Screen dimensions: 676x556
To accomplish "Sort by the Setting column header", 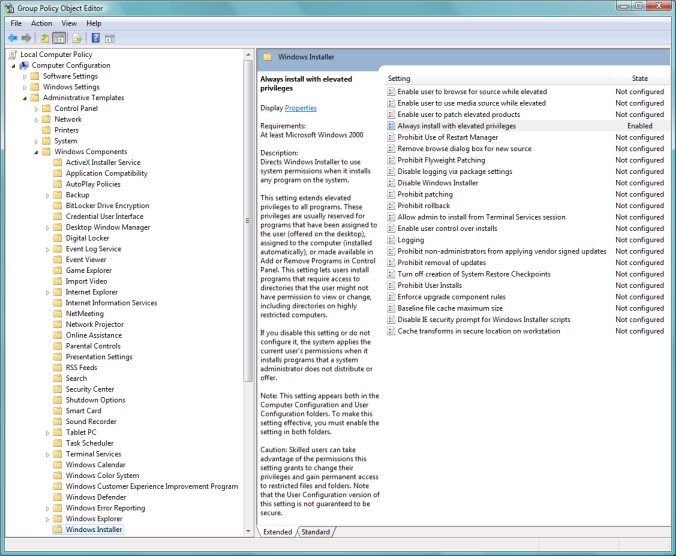I will (x=497, y=78).
